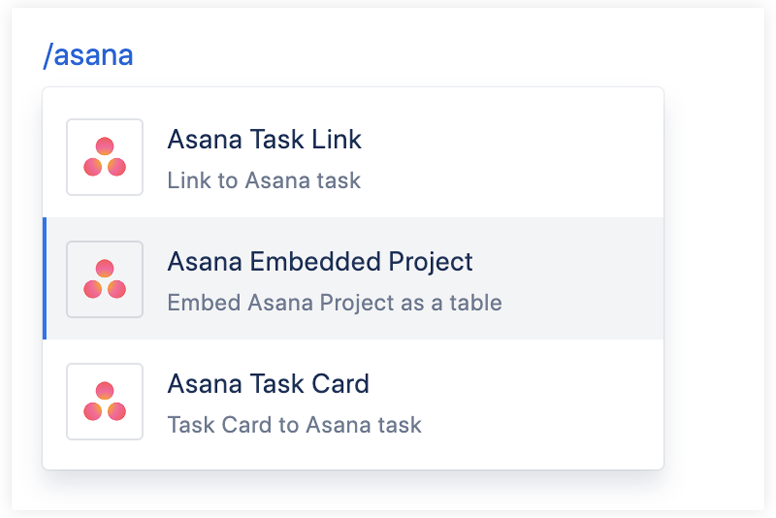Click empty space right of Asana Task Link title
The height and width of the screenshot is (518, 776).
coord(520,140)
